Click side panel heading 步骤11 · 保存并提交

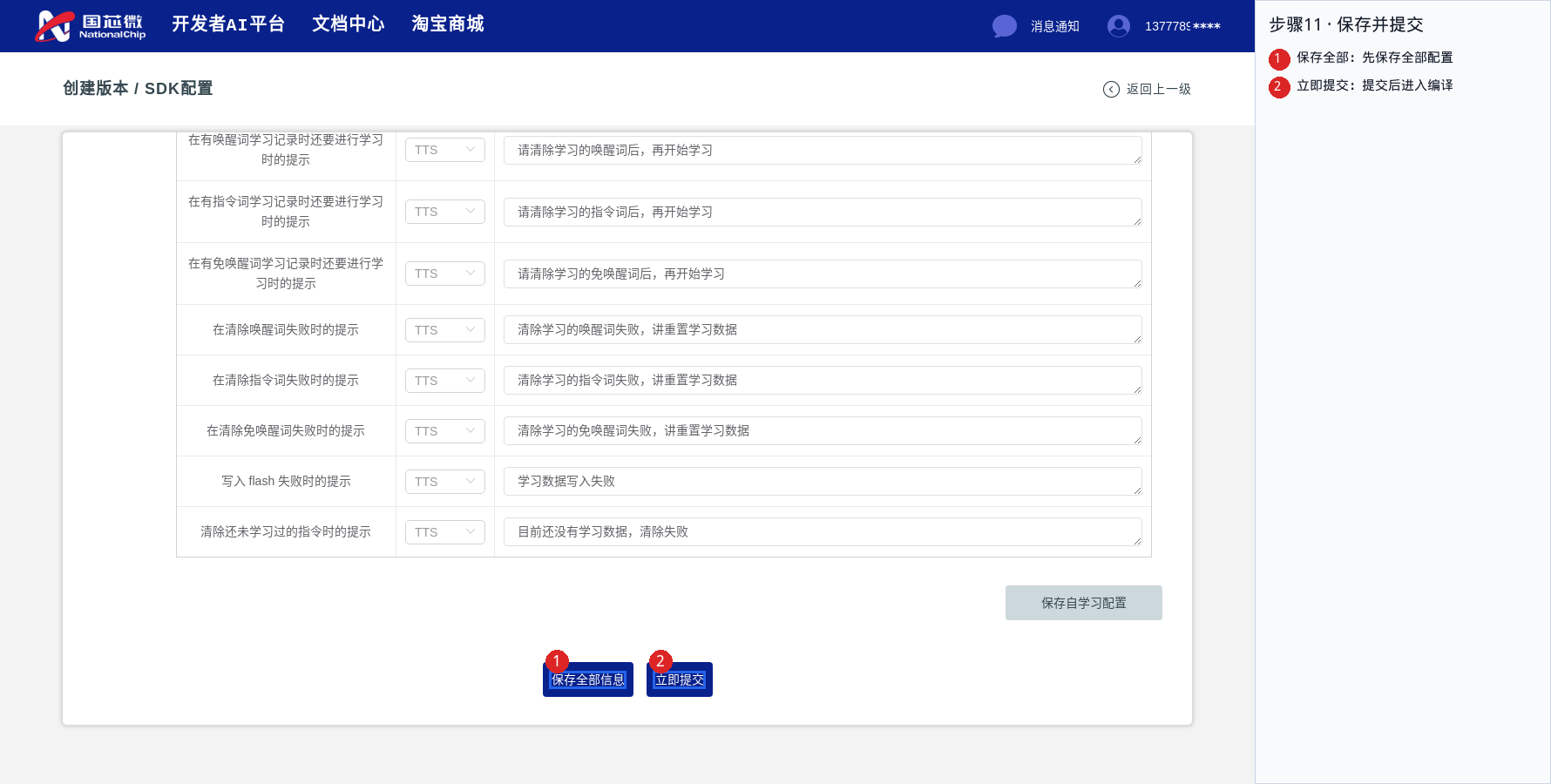pos(1346,24)
